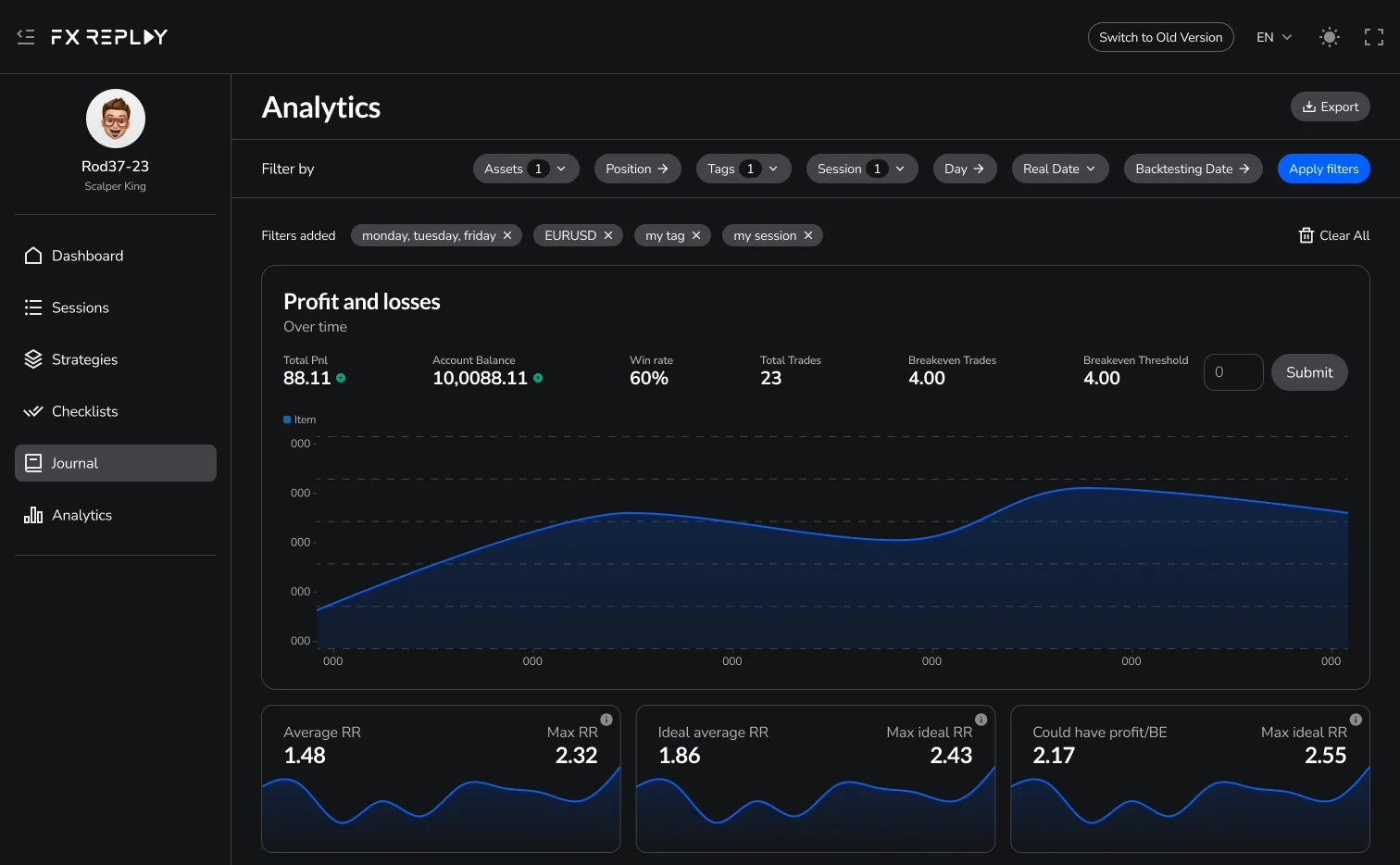The image size is (1400, 865).
Task: Switch to Old Version button
Action: pyautogui.click(x=1161, y=37)
